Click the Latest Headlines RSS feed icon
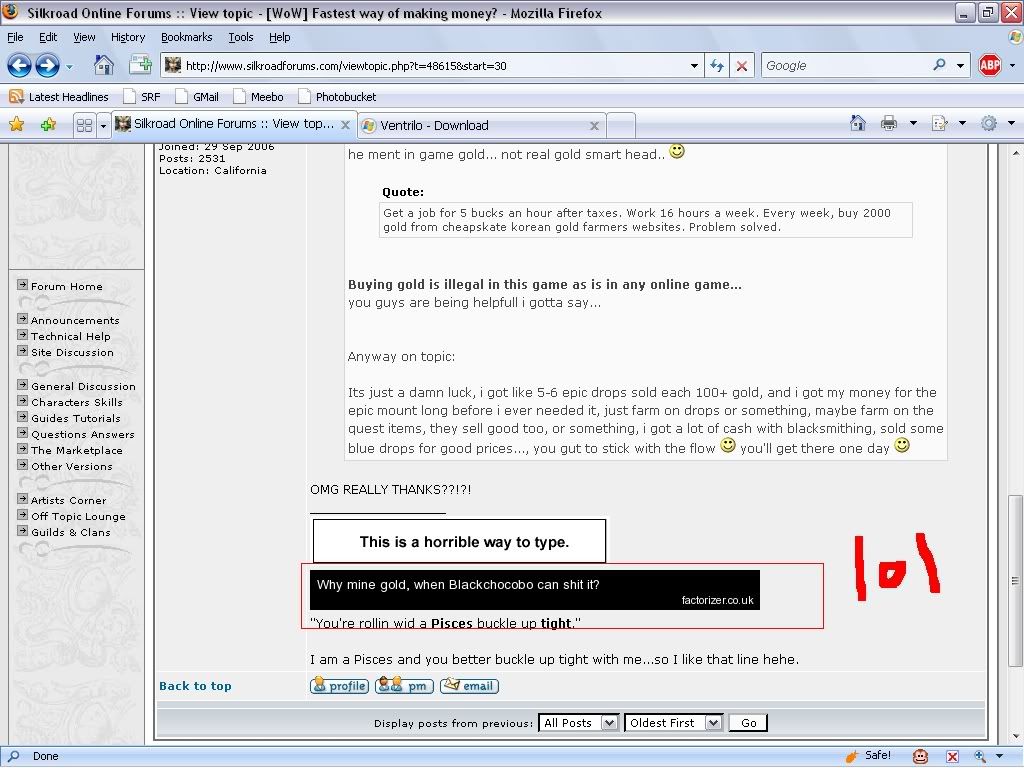 (x=16, y=97)
